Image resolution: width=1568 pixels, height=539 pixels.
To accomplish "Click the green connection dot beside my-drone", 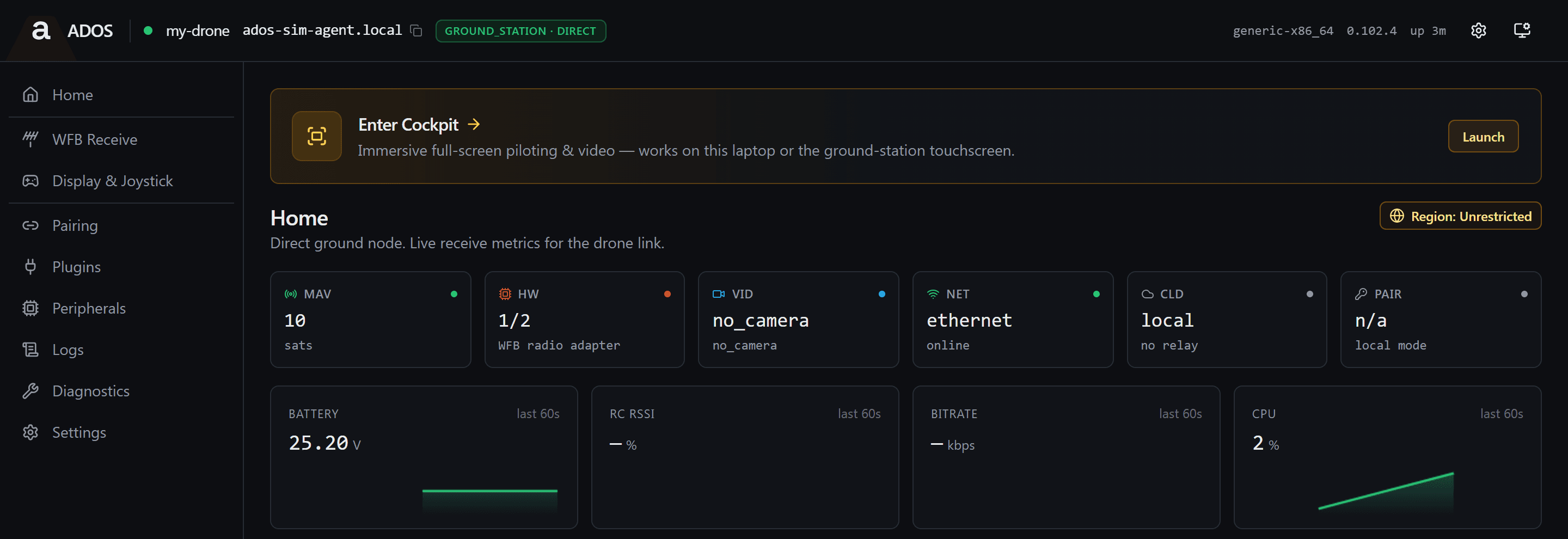I will click(x=148, y=30).
